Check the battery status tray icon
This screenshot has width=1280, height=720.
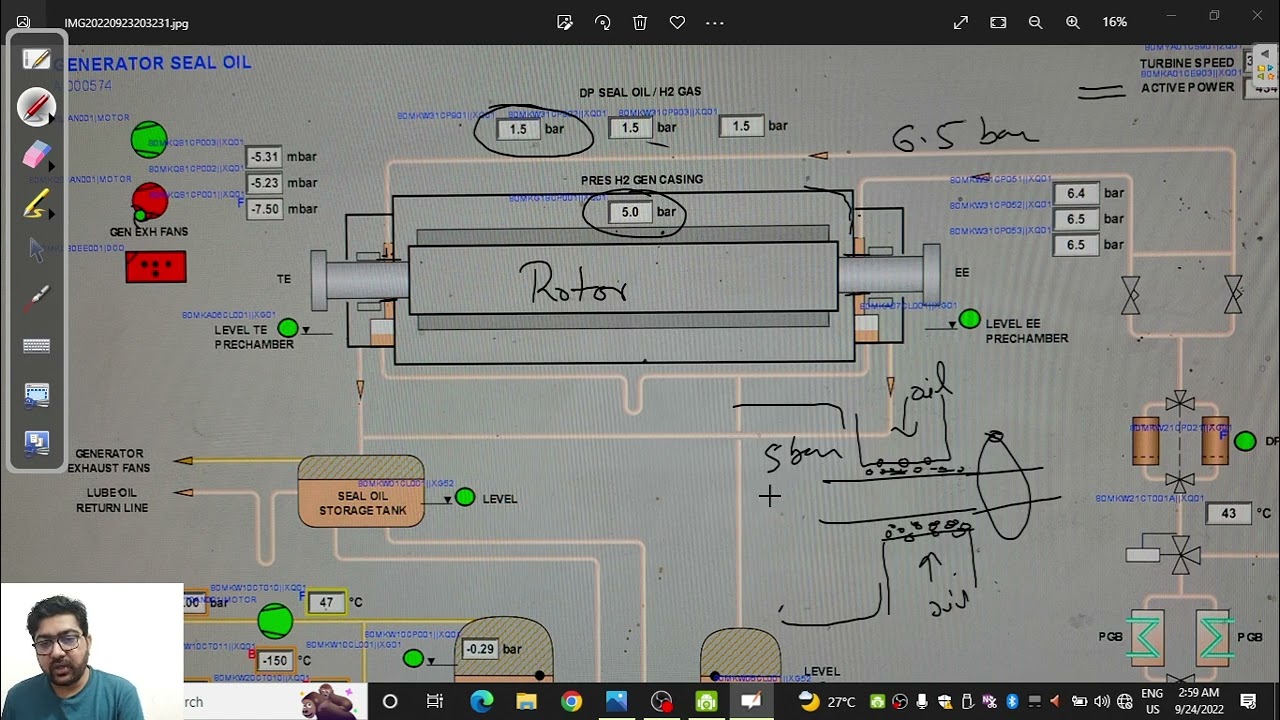1079,701
